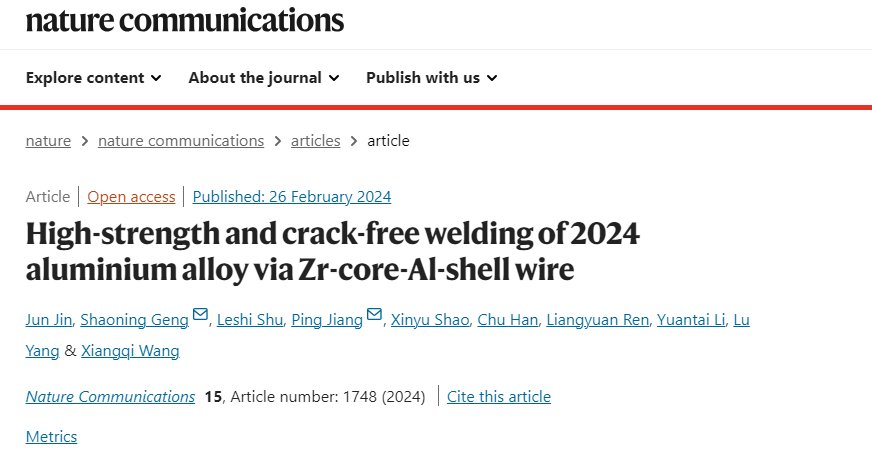Open the nature communications breadcrumb link
The width and height of the screenshot is (872, 461).
click(x=181, y=141)
